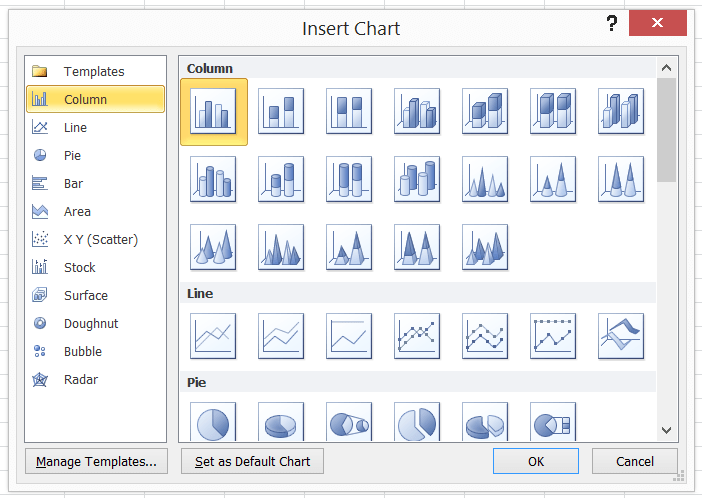The height and width of the screenshot is (498, 702).
Task: Click Set as Default Chart
Action: (252, 461)
